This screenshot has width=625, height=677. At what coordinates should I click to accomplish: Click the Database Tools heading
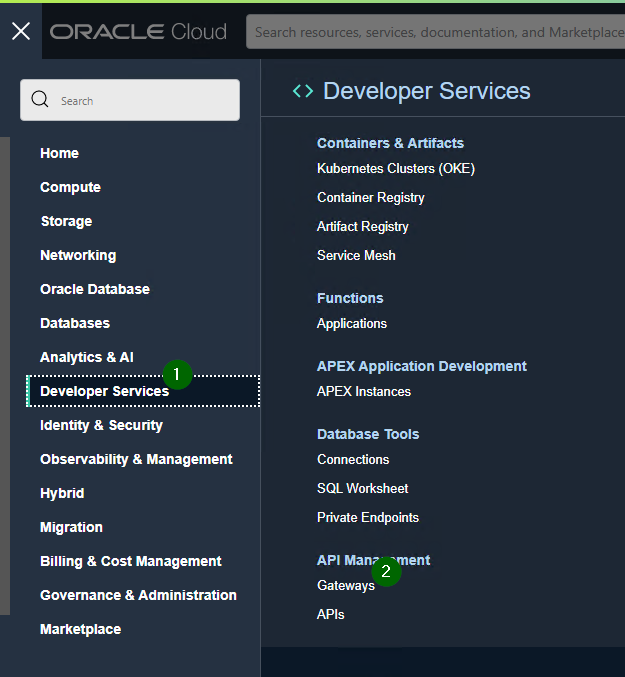point(368,434)
